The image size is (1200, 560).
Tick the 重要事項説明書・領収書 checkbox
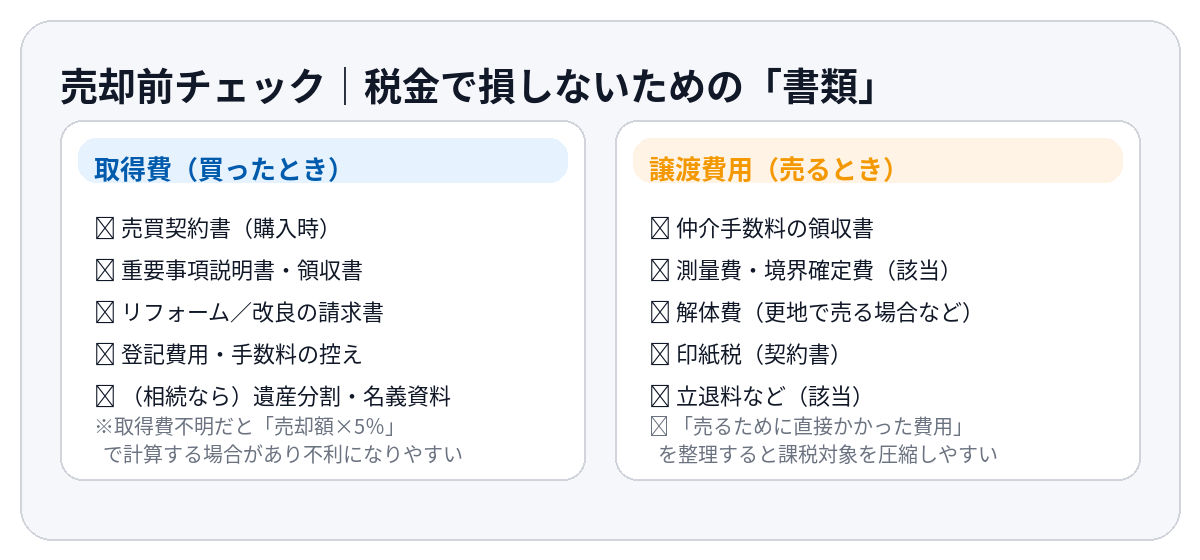coord(104,270)
